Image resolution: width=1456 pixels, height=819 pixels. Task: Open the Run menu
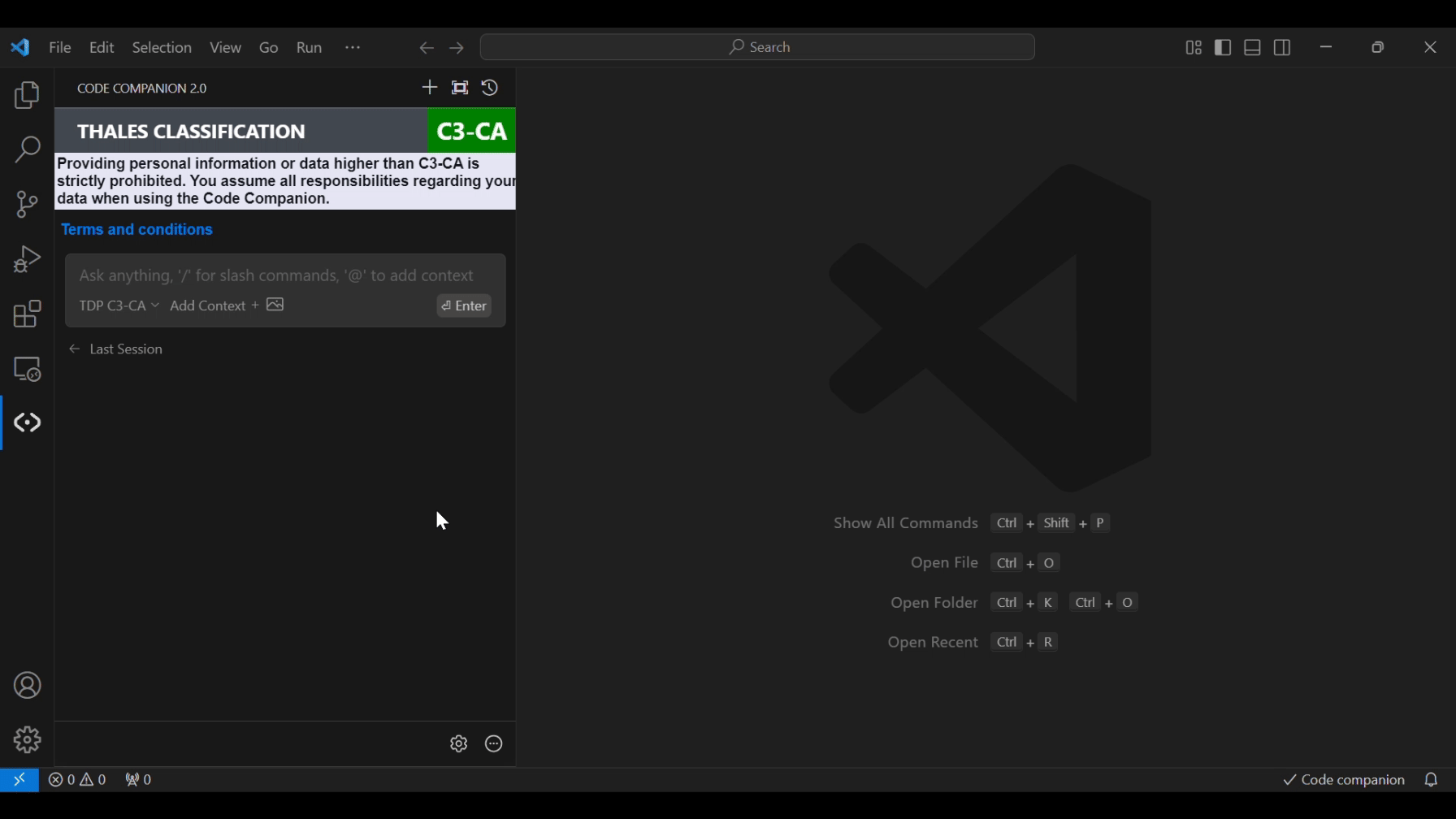[x=310, y=48]
